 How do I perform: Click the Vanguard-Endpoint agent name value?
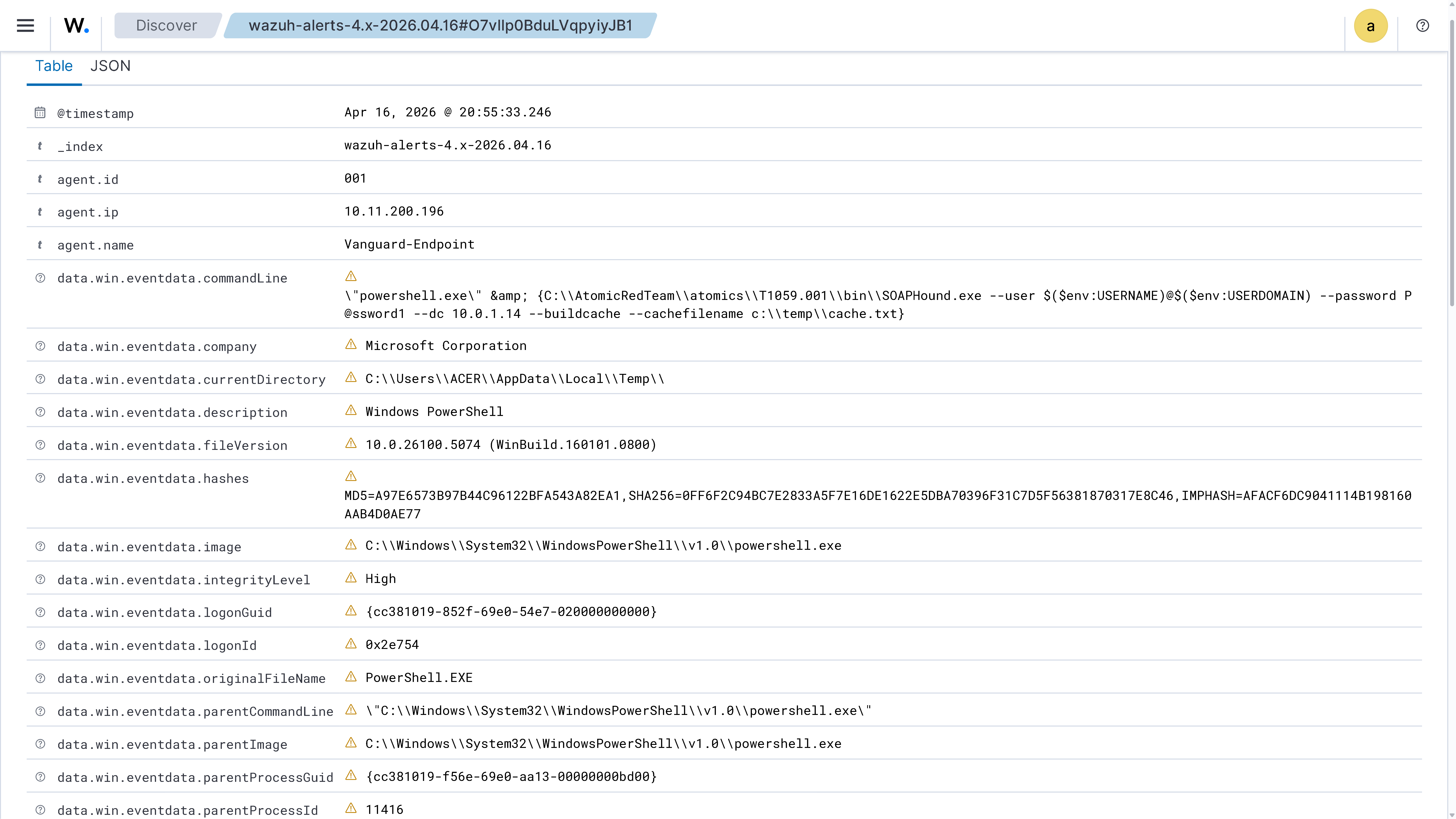(409, 244)
